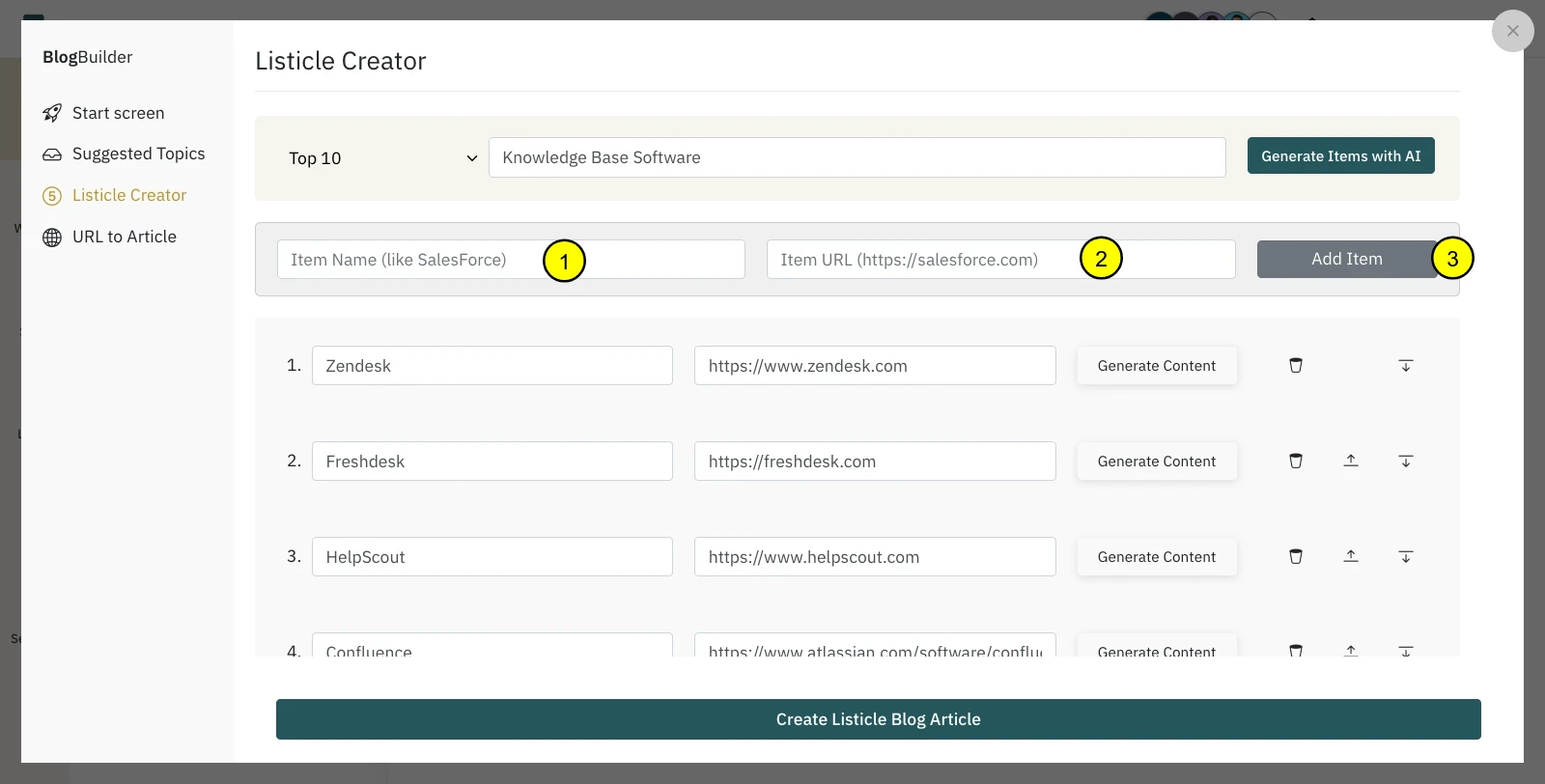Click Generate Items with AI button
The width and height of the screenshot is (1545, 784).
point(1340,155)
